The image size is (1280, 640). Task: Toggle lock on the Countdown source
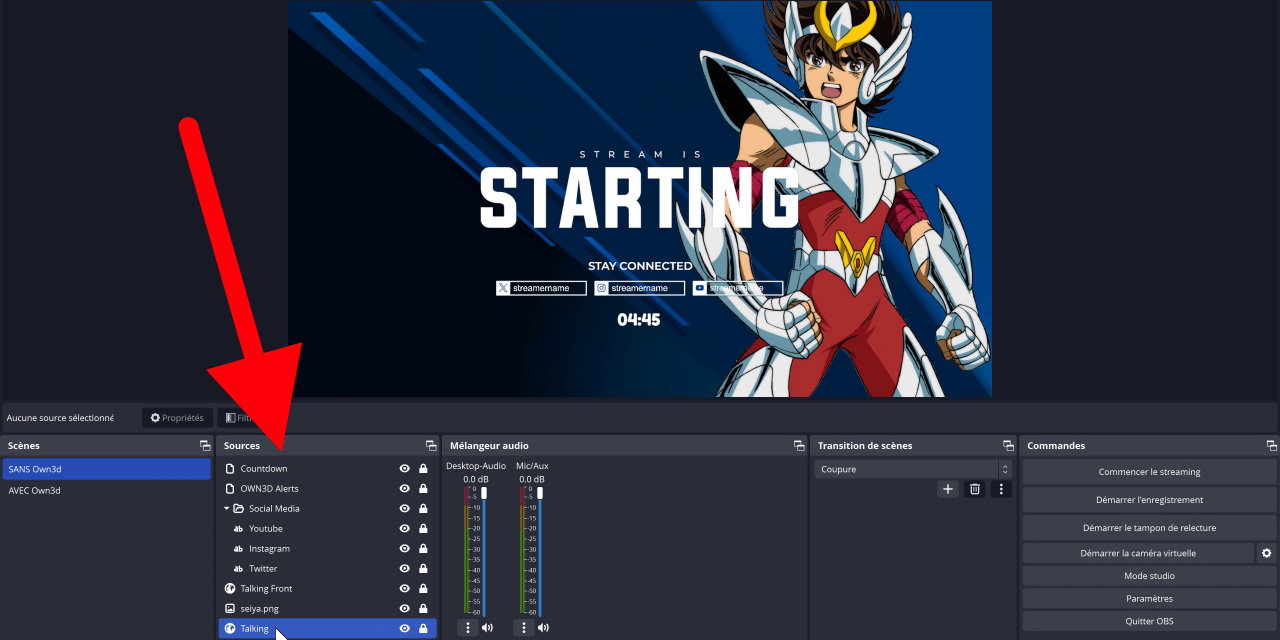point(423,469)
